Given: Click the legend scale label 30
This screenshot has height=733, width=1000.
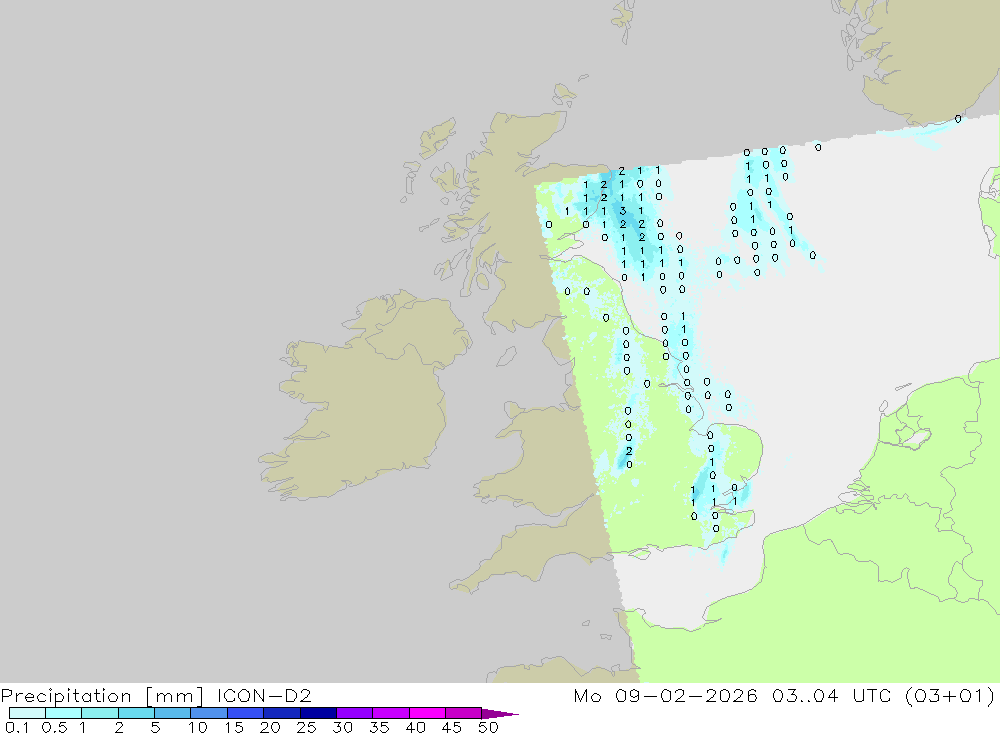Looking at the screenshot, I should 343,727.
